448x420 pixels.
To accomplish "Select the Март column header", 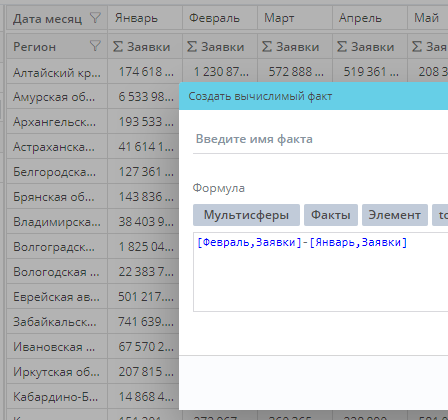I will pos(295,18).
